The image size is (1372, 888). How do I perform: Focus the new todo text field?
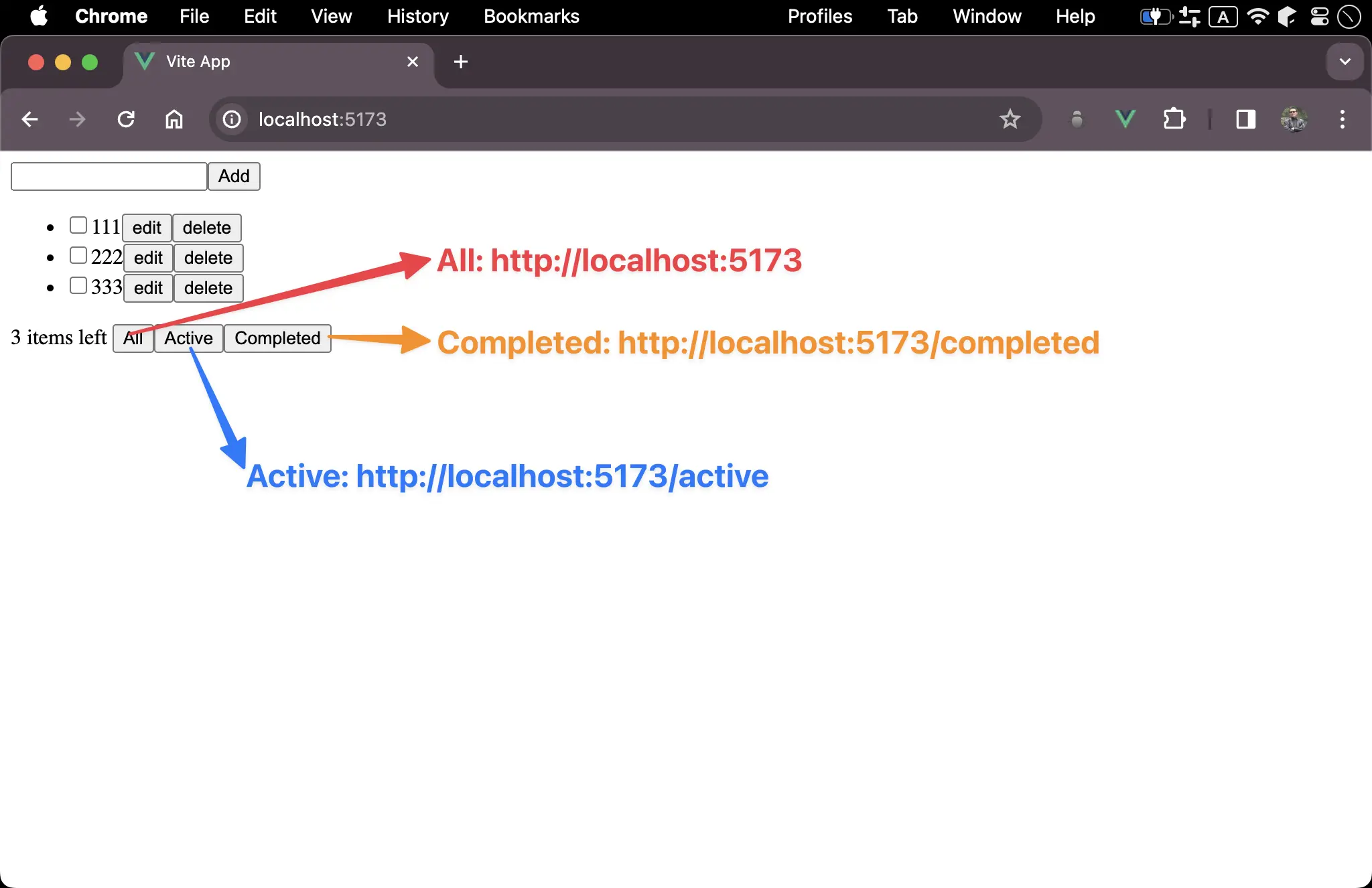[109, 176]
